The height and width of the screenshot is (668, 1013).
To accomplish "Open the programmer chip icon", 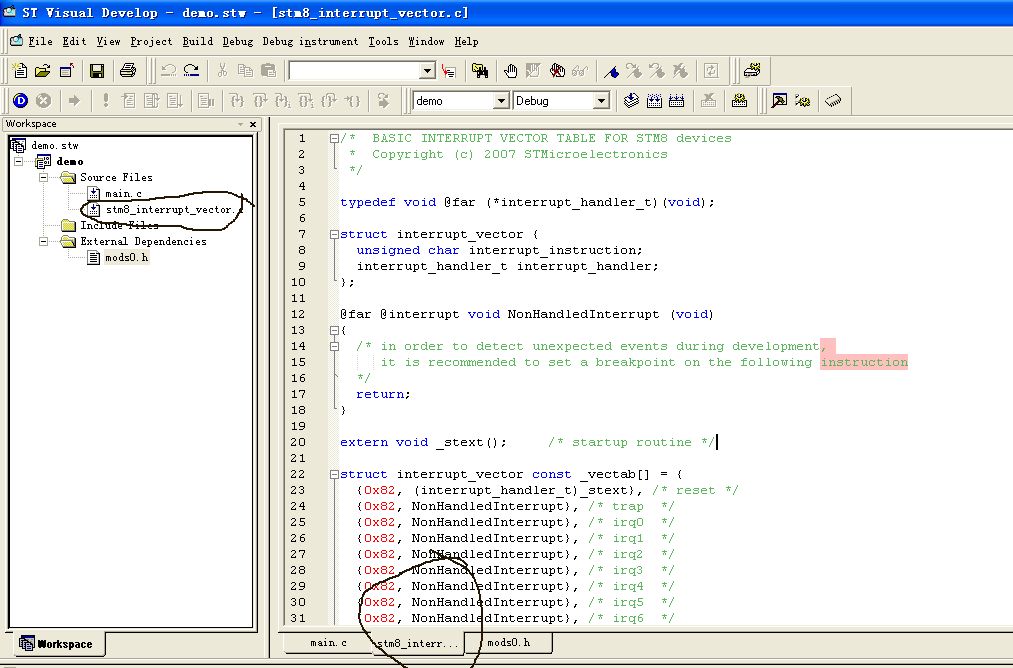I will tap(833, 100).
